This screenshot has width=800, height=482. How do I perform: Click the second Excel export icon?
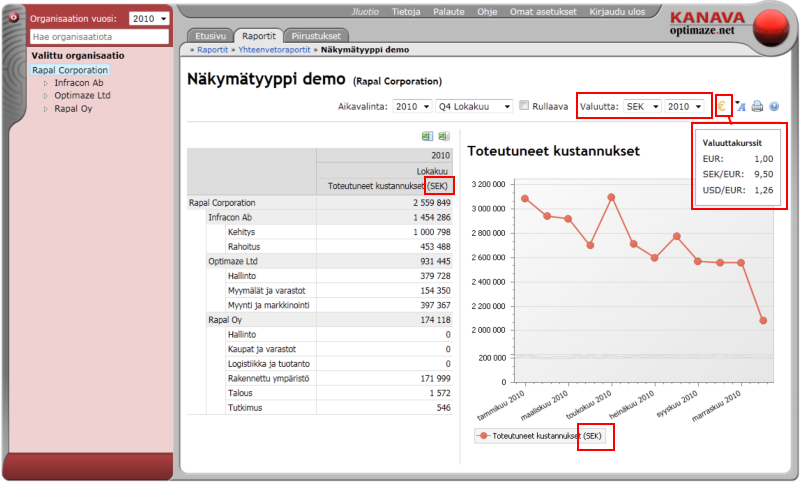click(x=443, y=137)
